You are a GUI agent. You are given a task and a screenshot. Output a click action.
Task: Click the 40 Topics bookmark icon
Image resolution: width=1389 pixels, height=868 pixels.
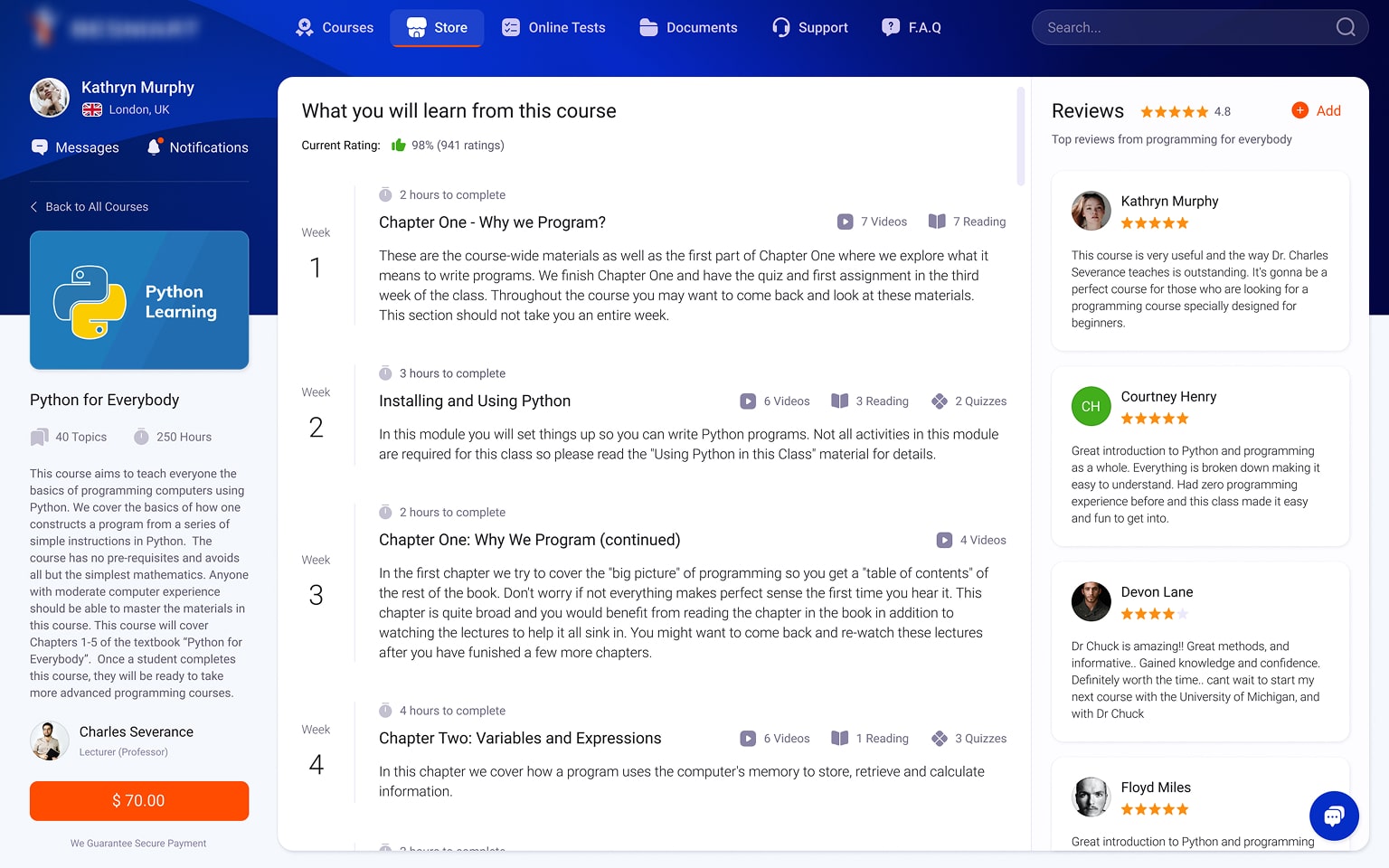(x=39, y=437)
